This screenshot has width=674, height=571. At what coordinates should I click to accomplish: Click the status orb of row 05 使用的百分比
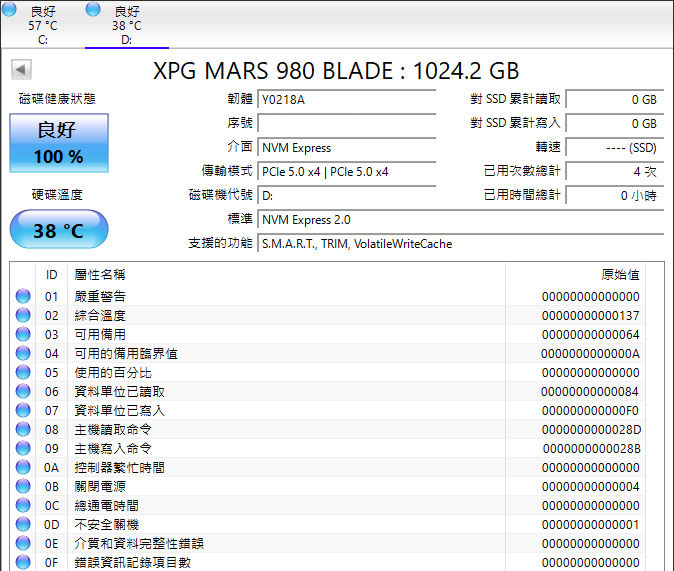(23, 372)
